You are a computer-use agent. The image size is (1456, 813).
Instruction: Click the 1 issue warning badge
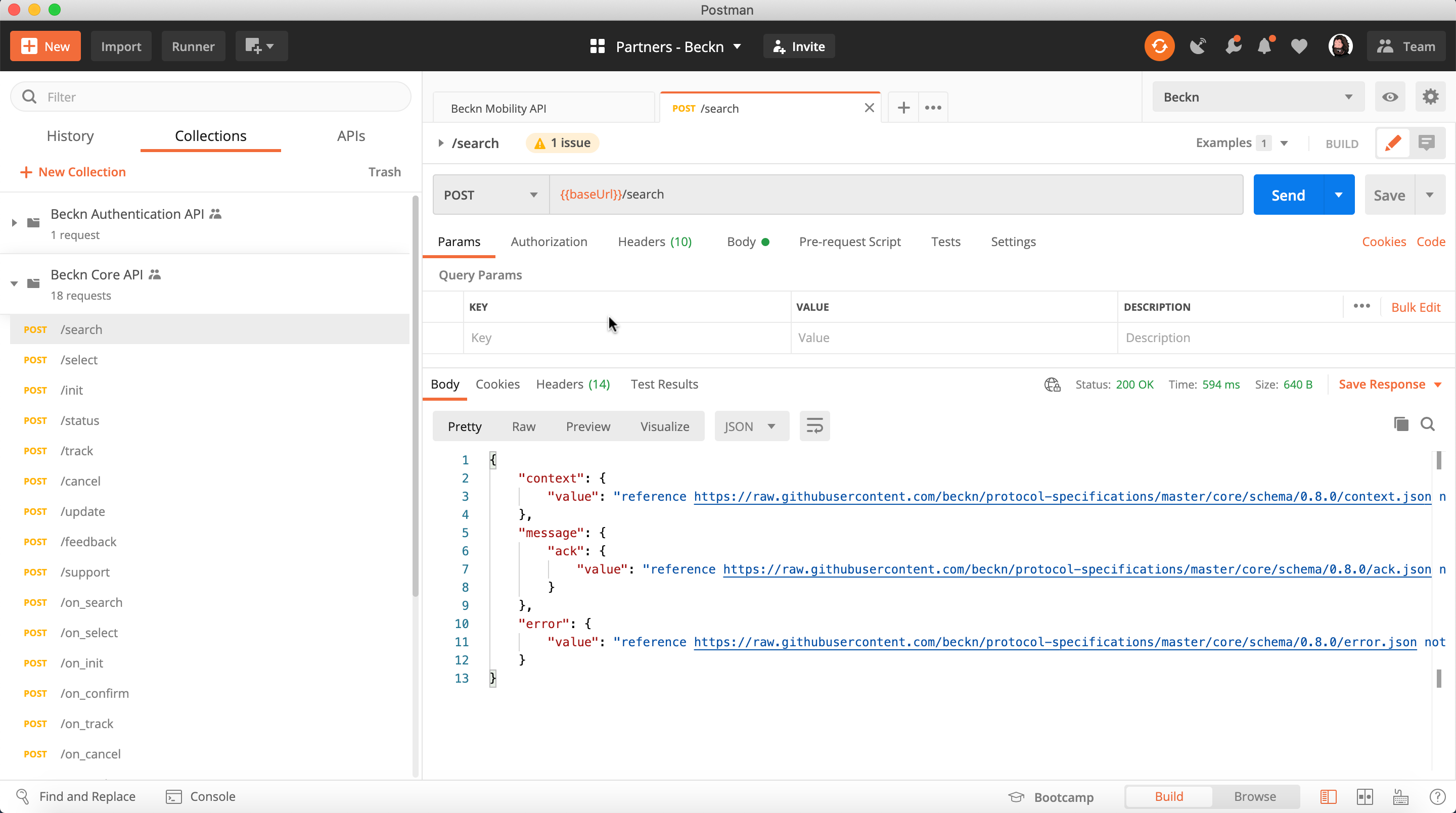(x=562, y=143)
